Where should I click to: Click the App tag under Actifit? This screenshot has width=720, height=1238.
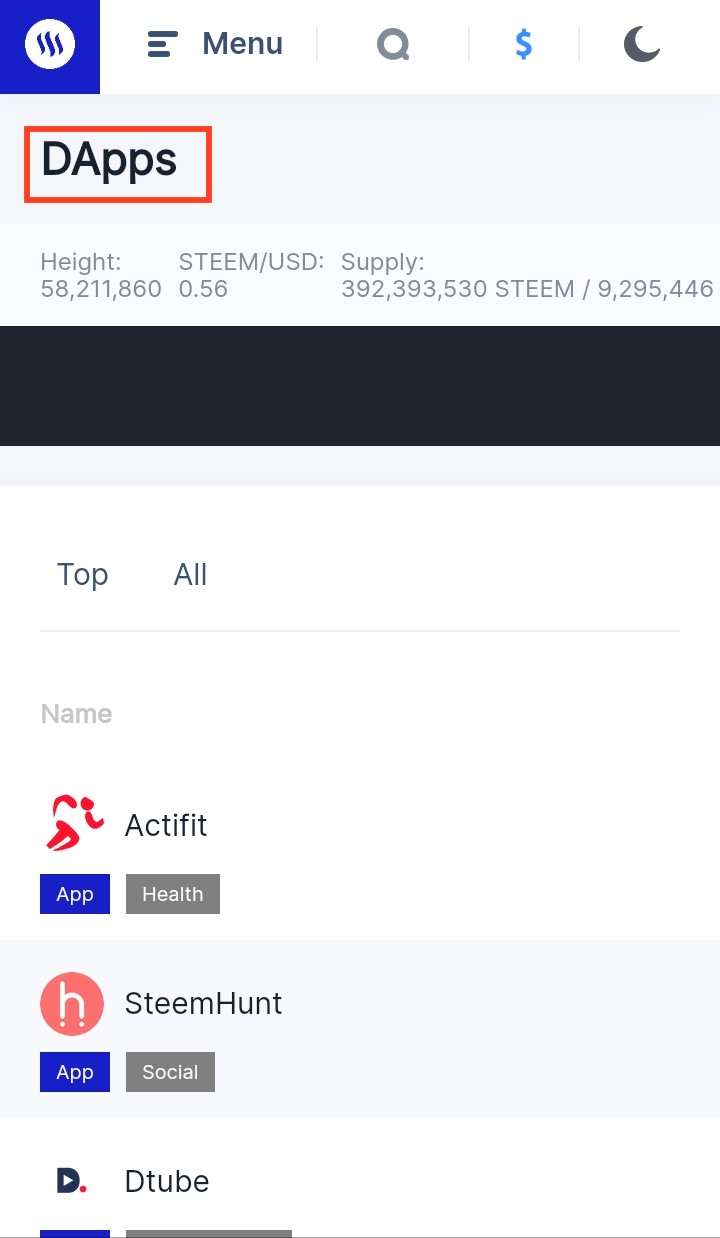(x=75, y=894)
